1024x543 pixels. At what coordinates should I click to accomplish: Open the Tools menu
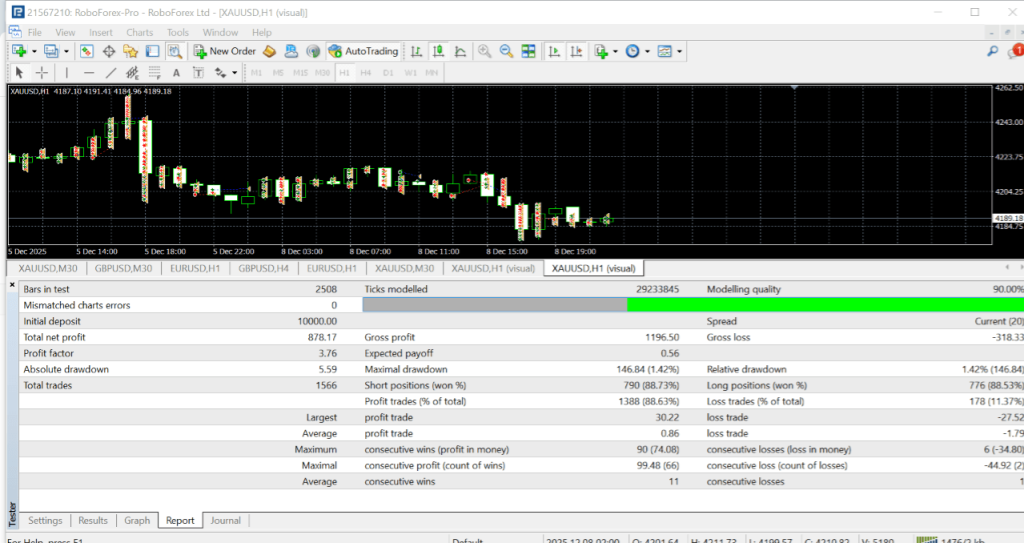pos(178,32)
